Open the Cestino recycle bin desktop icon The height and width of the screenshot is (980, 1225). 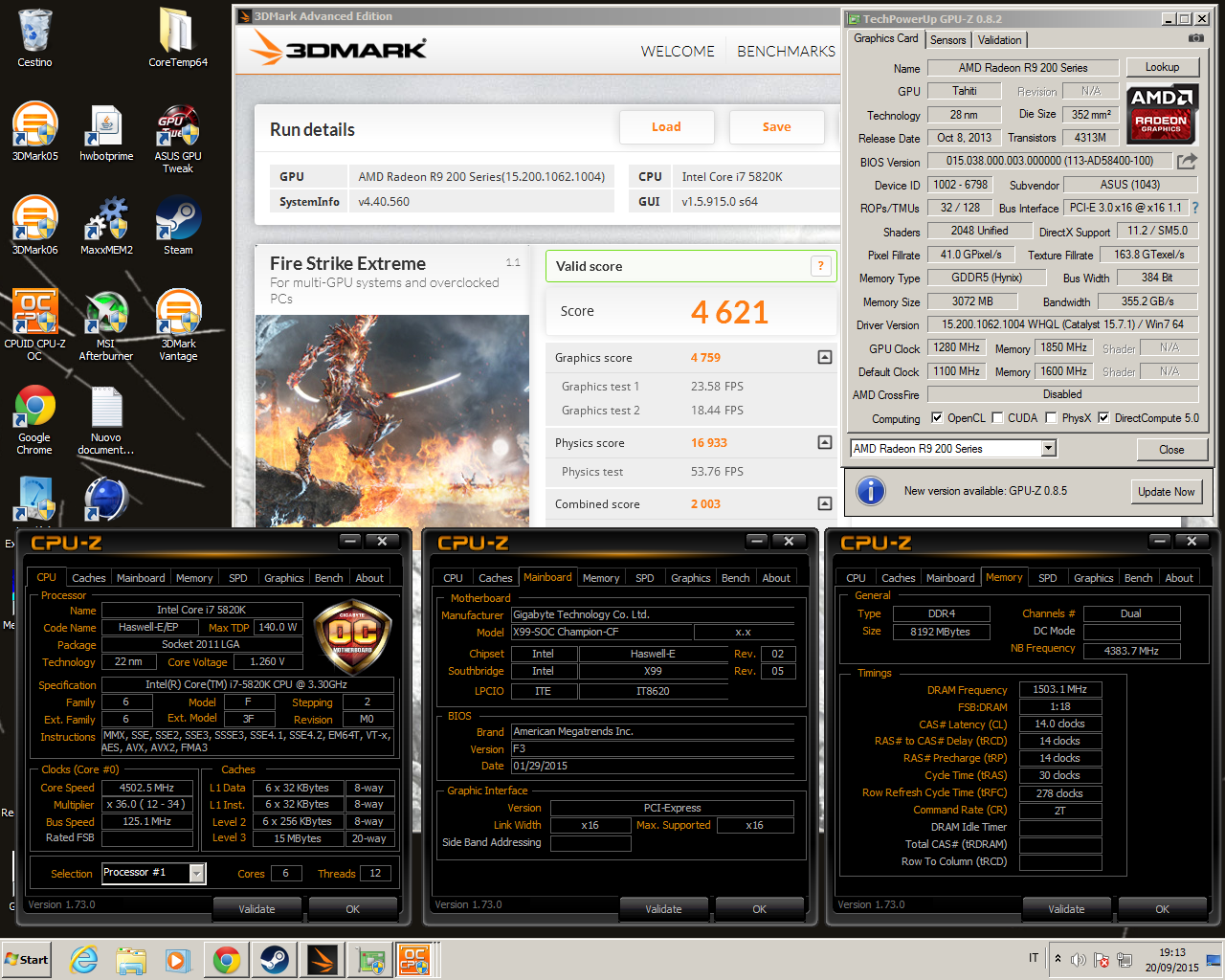pyautogui.click(x=34, y=38)
